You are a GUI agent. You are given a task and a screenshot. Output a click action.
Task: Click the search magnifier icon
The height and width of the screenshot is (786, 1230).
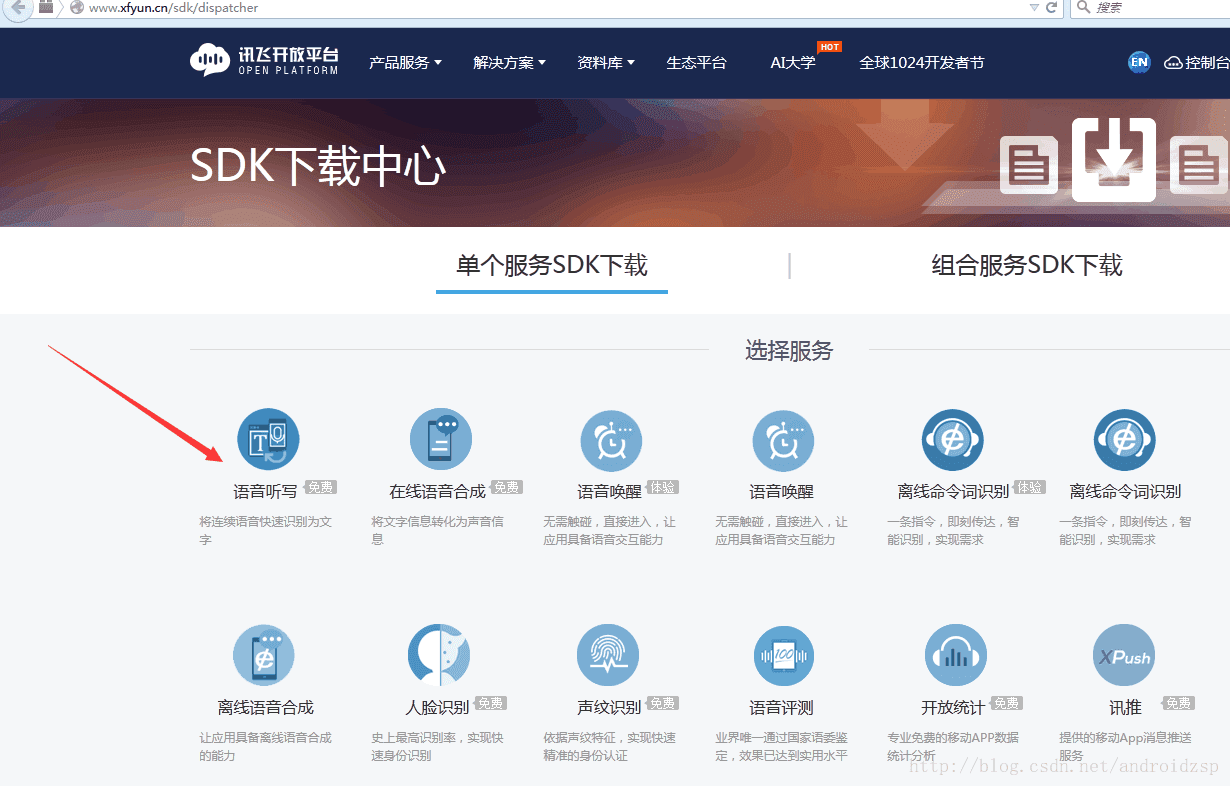point(1084,7)
